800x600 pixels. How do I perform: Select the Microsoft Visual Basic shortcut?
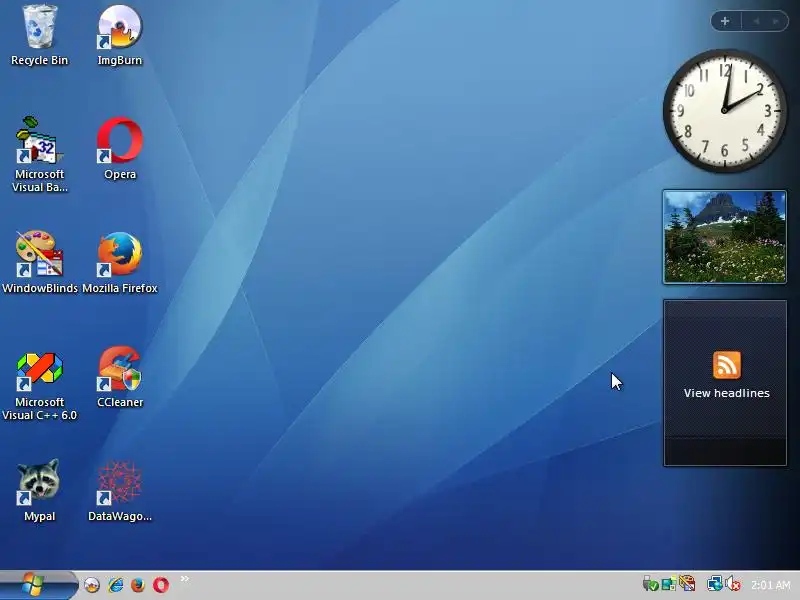point(39,155)
